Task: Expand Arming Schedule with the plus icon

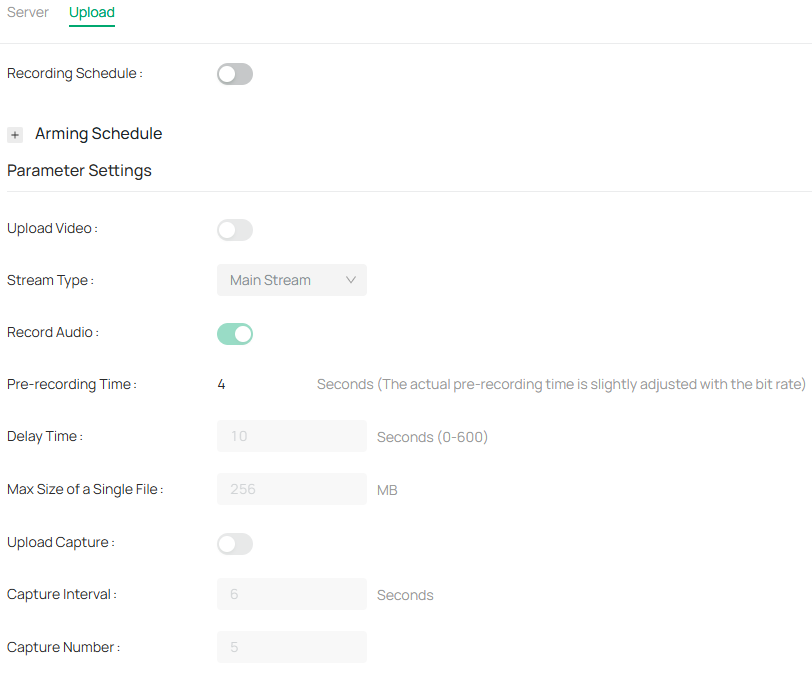Action: 15,135
